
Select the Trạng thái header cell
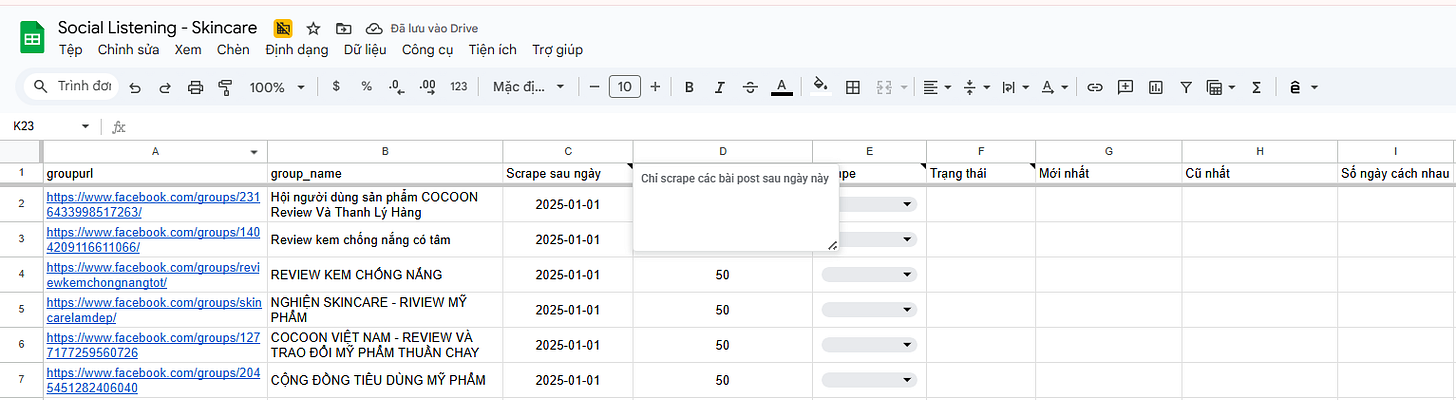[981, 173]
